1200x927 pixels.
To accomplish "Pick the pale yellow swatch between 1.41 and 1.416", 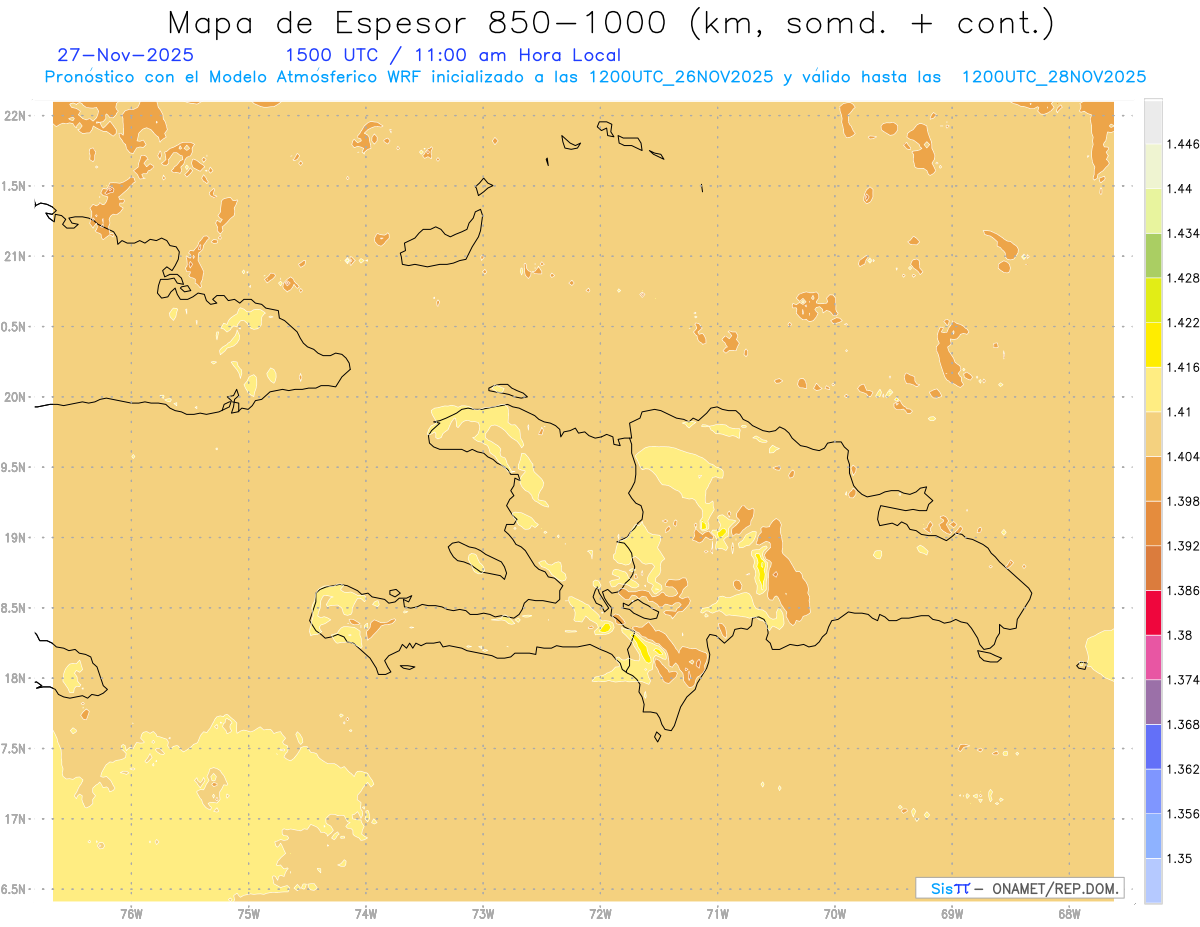I will [1153, 389].
